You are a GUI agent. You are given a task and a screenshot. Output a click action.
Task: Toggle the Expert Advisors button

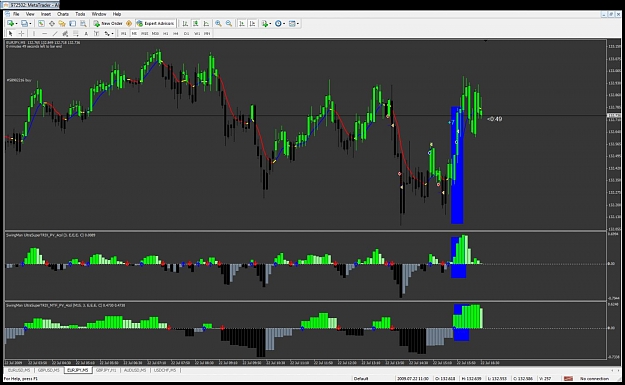(155, 24)
